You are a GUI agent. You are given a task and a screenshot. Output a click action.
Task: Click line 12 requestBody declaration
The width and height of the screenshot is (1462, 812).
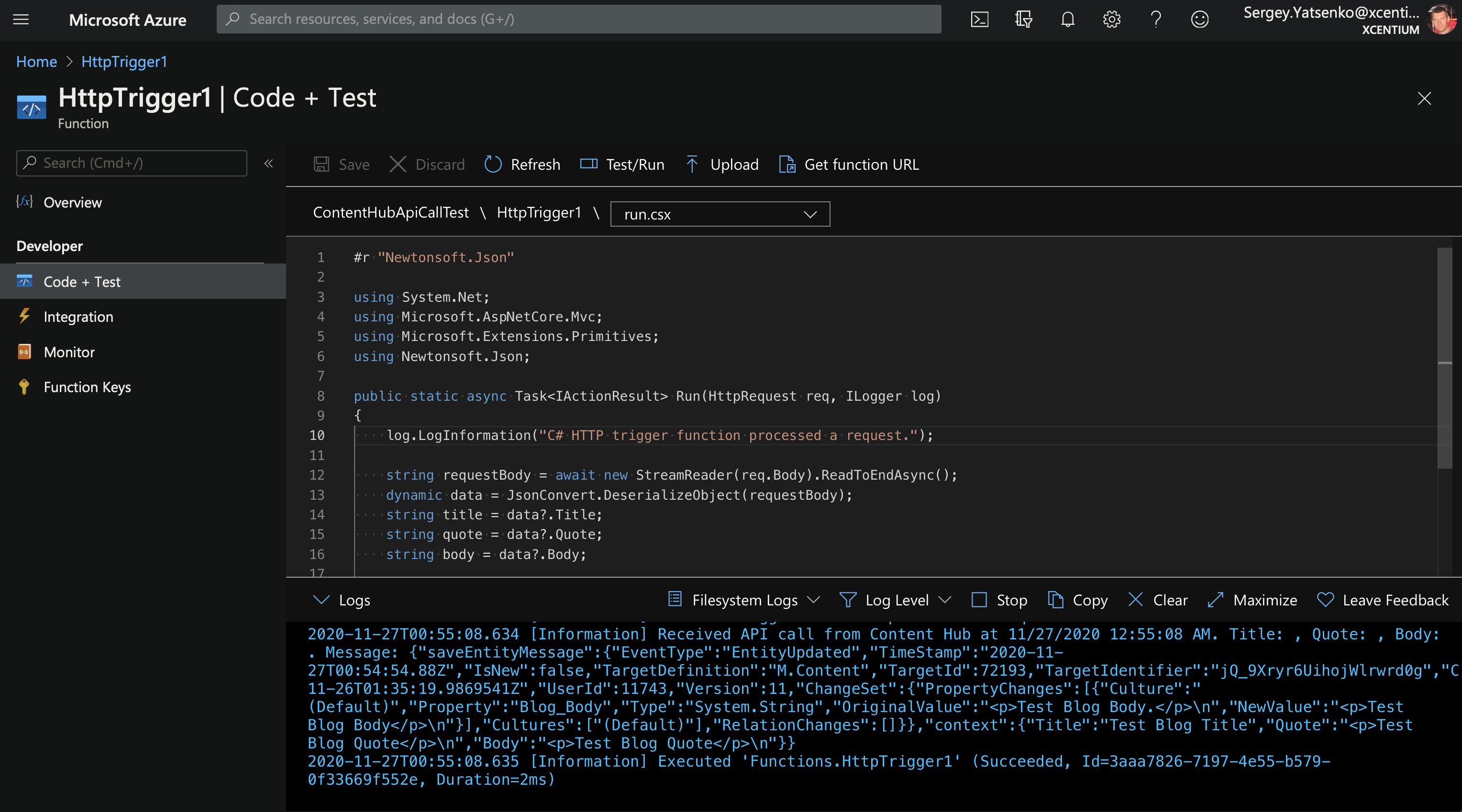tap(672, 475)
